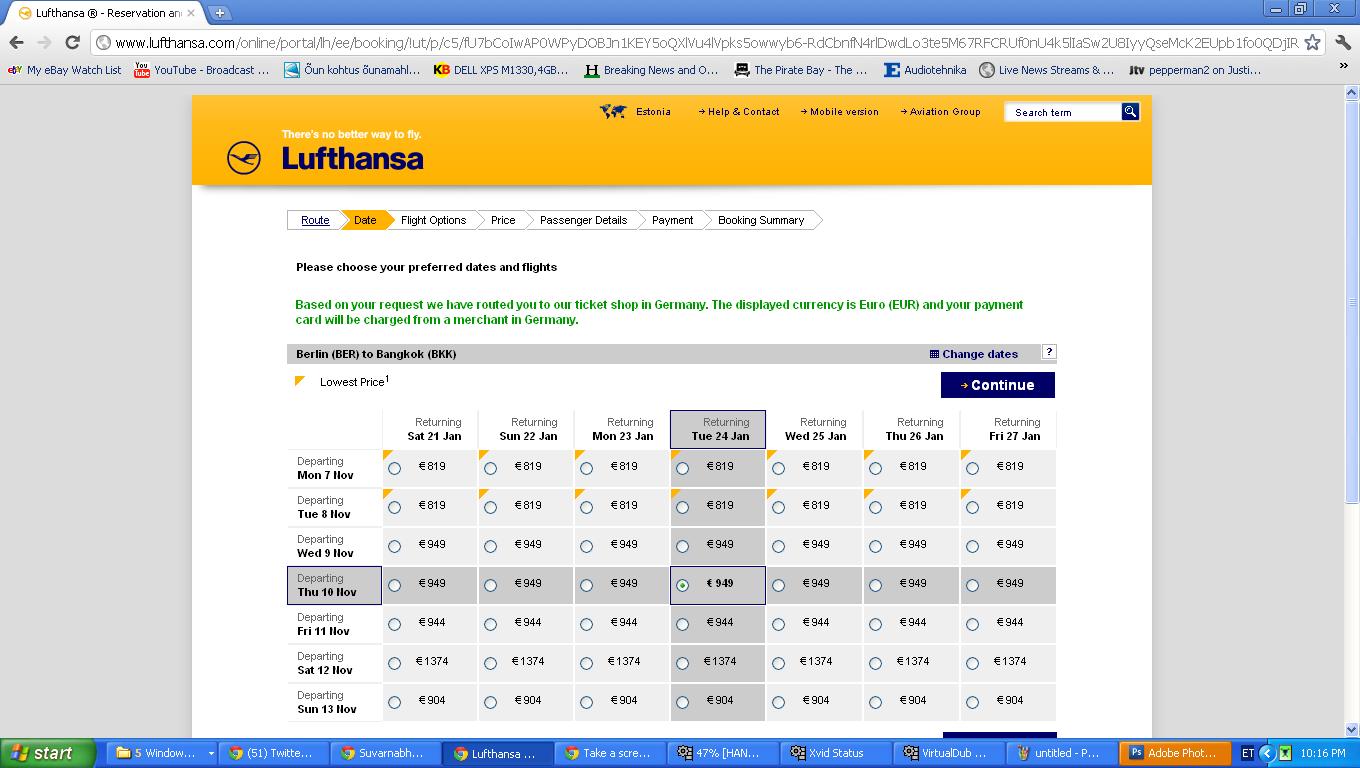Screen dimensions: 1360x768
Task: Switch to Suvarnabhumi taskbar Chrome window
Action: [387, 753]
